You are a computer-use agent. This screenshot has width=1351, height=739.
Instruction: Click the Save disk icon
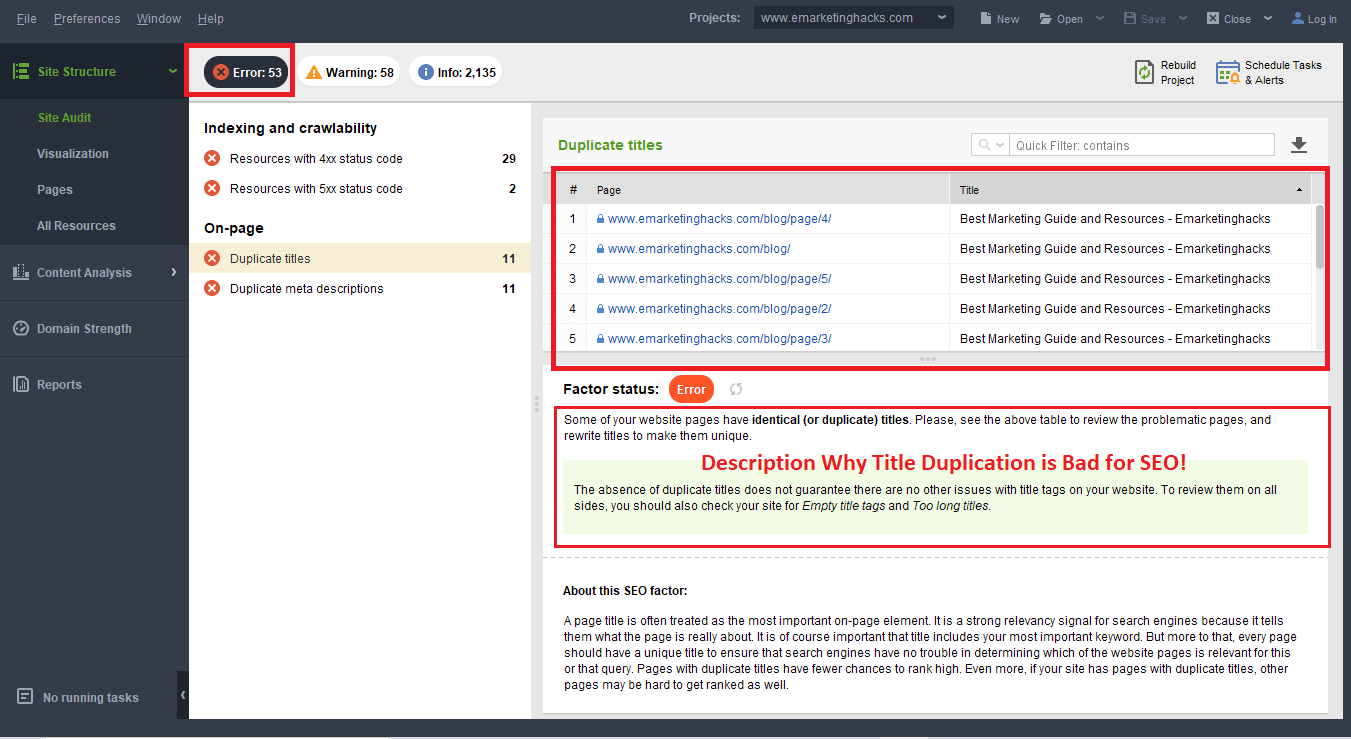tap(1130, 18)
